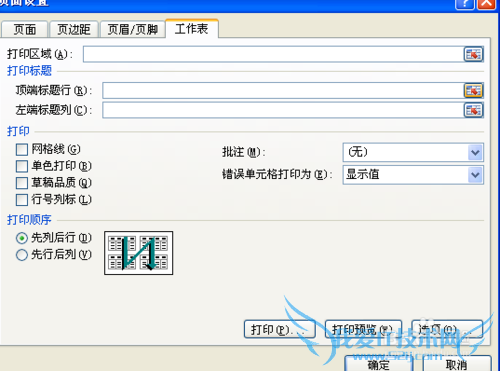Toggle the 草稿品质 checkbox
The width and height of the screenshot is (500, 371).
(22, 183)
